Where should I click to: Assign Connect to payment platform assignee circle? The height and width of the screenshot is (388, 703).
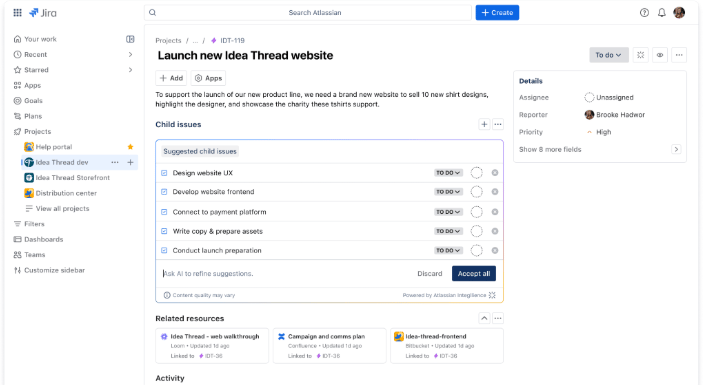(x=477, y=212)
